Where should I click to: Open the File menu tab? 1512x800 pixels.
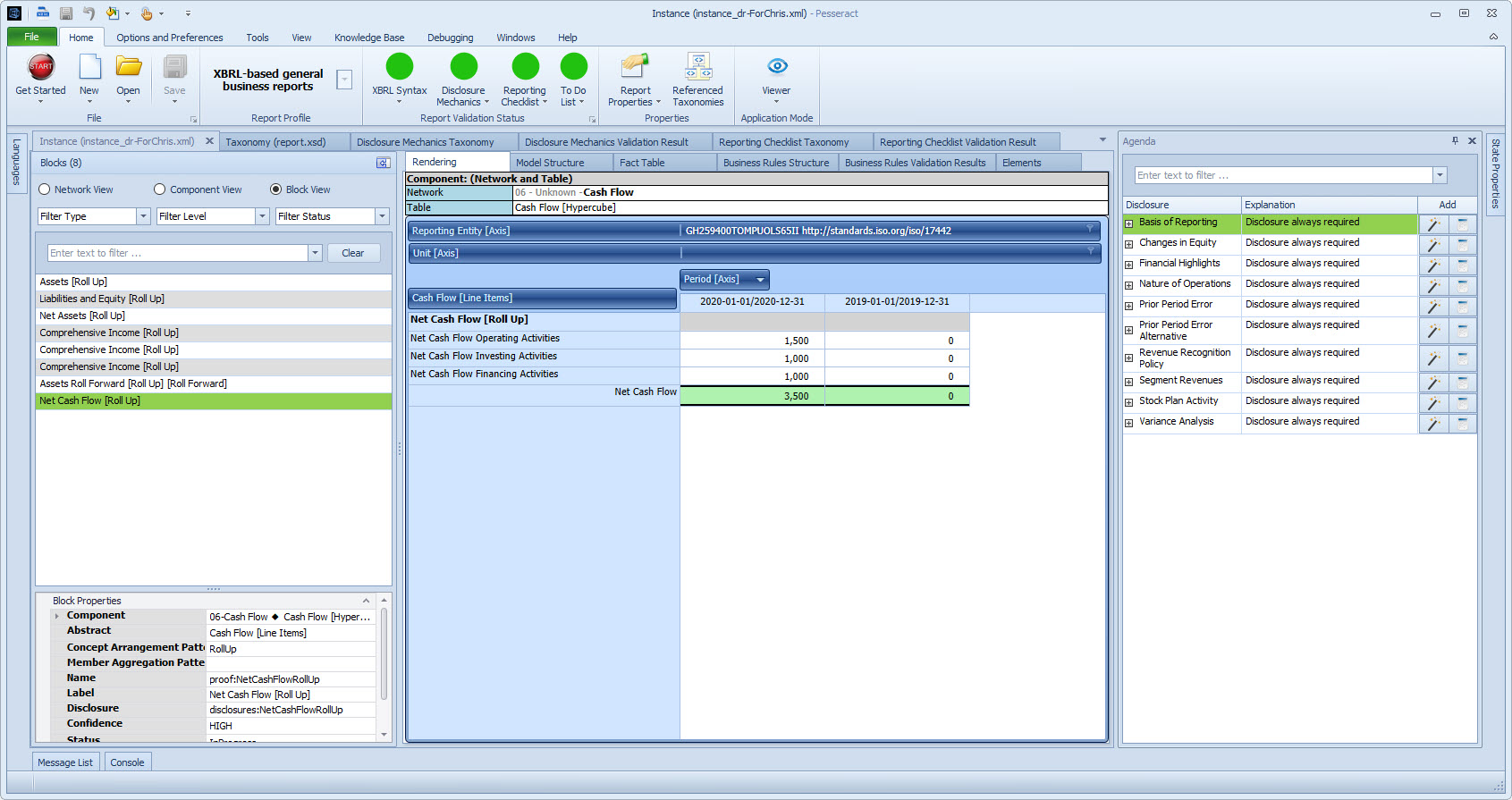coord(31,37)
